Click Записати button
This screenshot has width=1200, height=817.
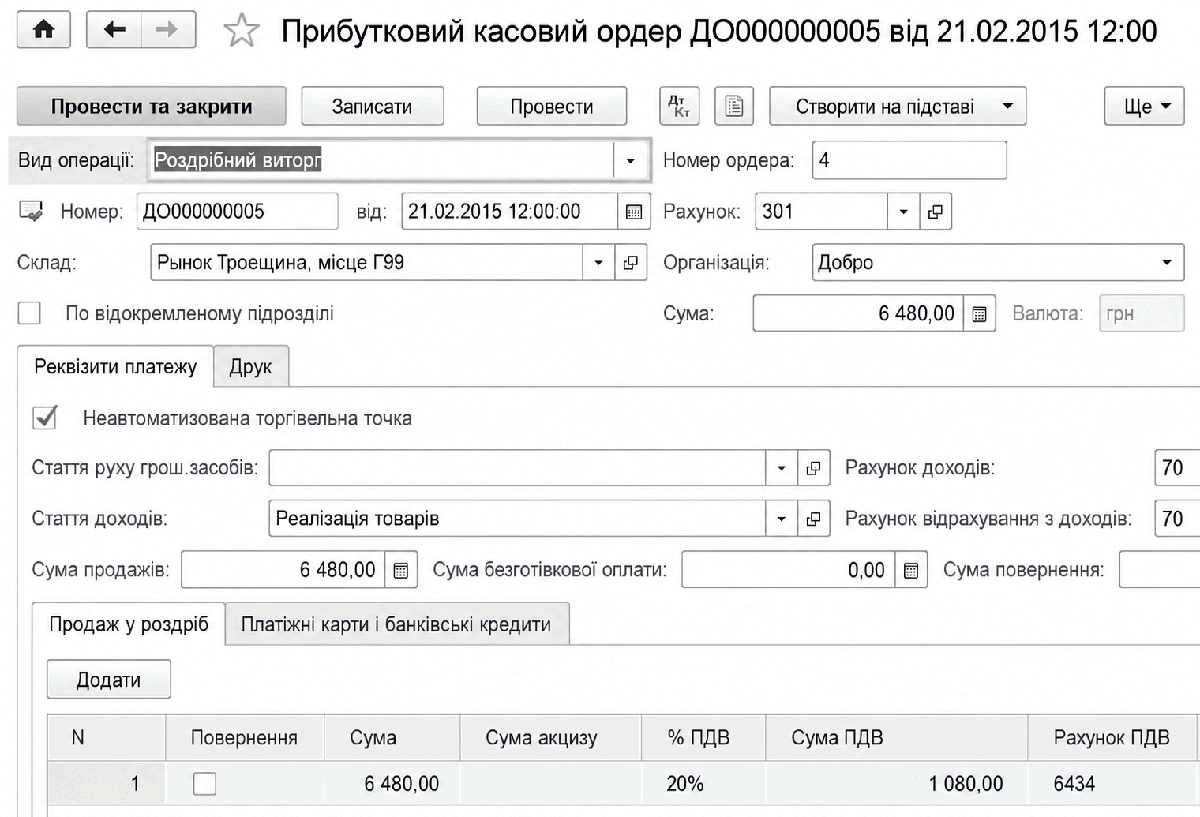point(373,107)
